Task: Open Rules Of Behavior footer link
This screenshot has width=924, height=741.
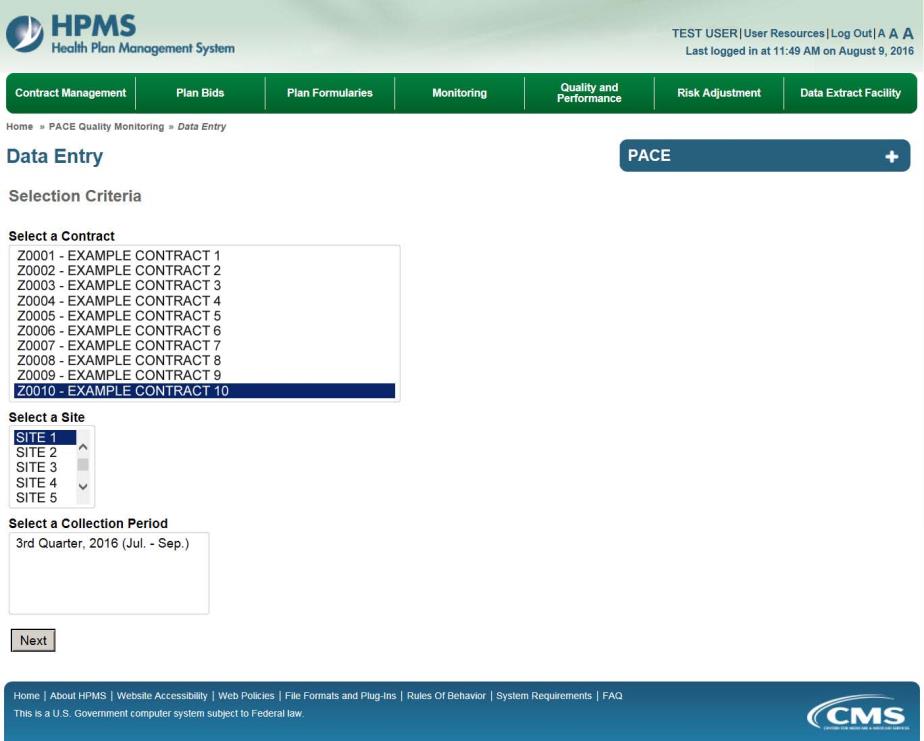Action: click(x=446, y=696)
